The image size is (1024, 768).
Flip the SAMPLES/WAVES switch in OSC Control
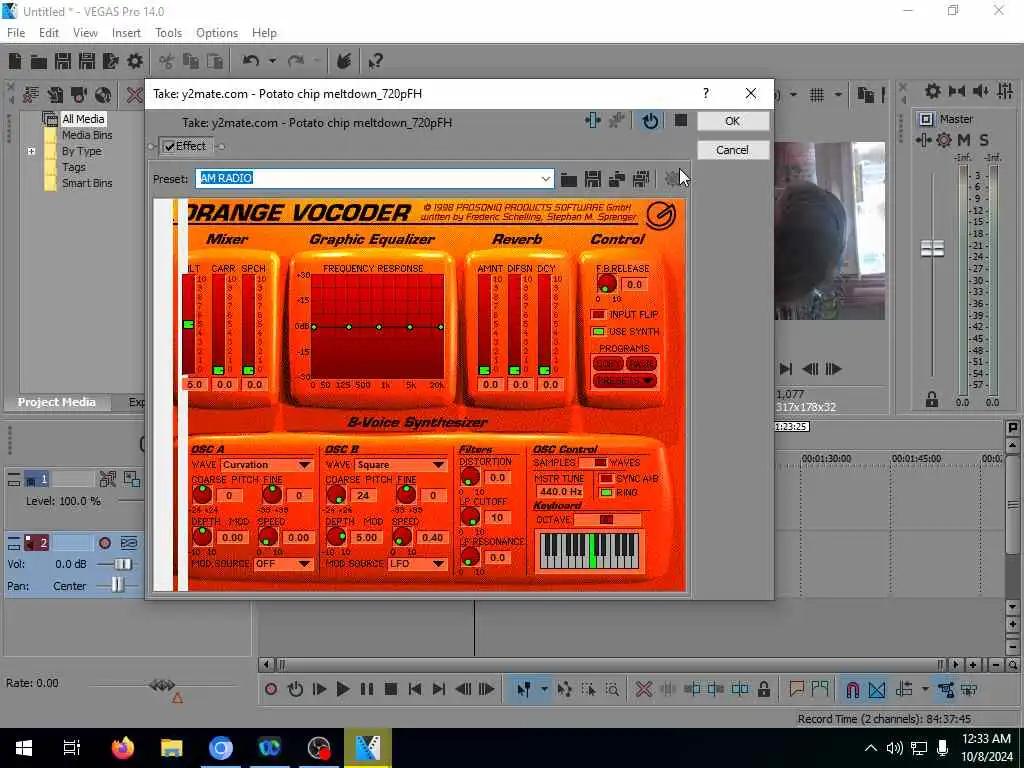pyautogui.click(x=593, y=462)
